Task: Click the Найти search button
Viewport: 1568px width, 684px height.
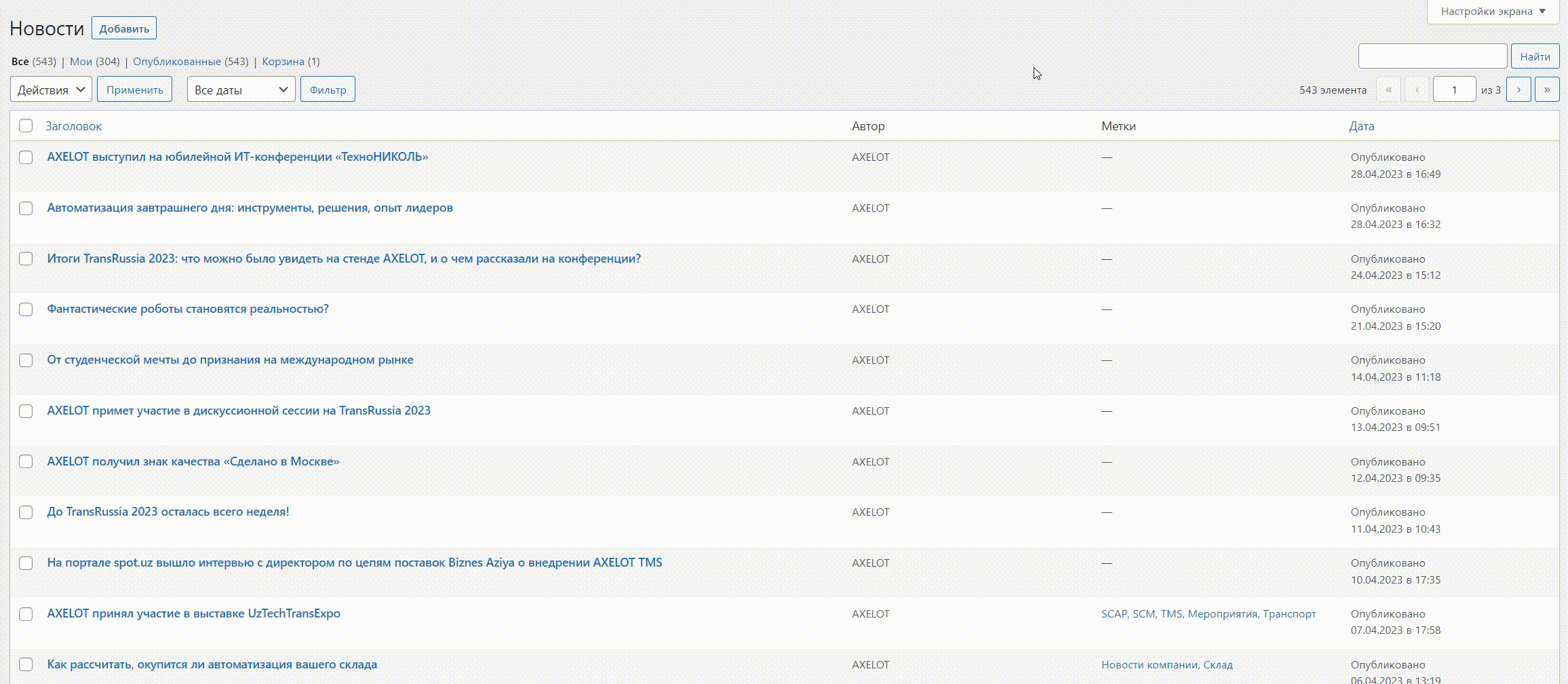Action: 1535,56
